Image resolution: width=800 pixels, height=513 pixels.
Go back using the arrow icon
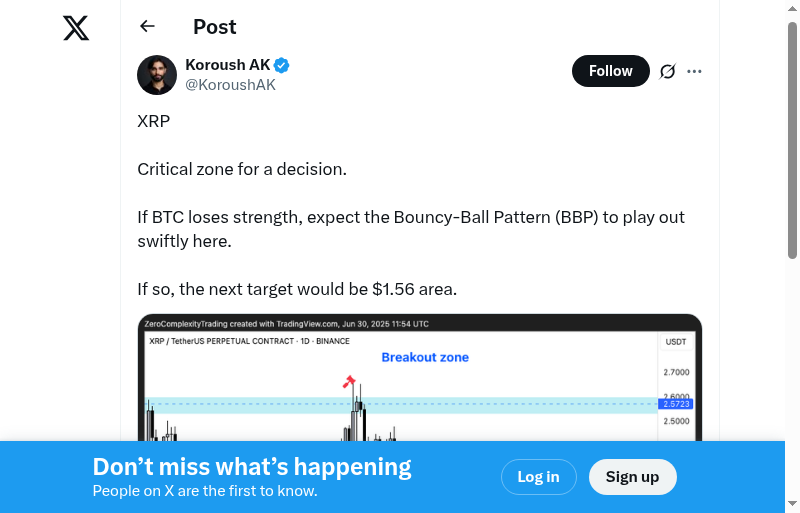click(x=148, y=27)
